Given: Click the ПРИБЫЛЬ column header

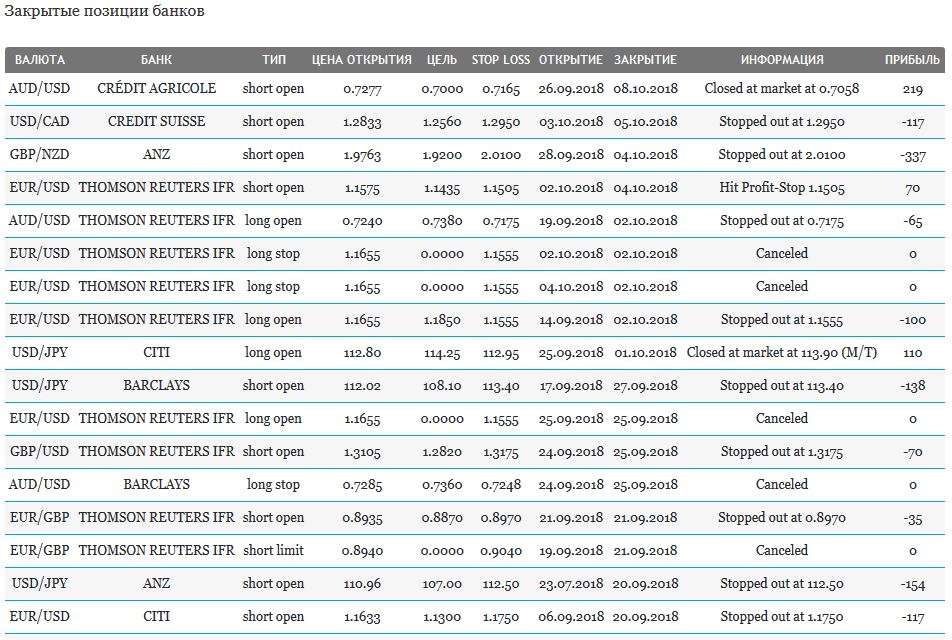Looking at the screenshot, I should [912, 60].
